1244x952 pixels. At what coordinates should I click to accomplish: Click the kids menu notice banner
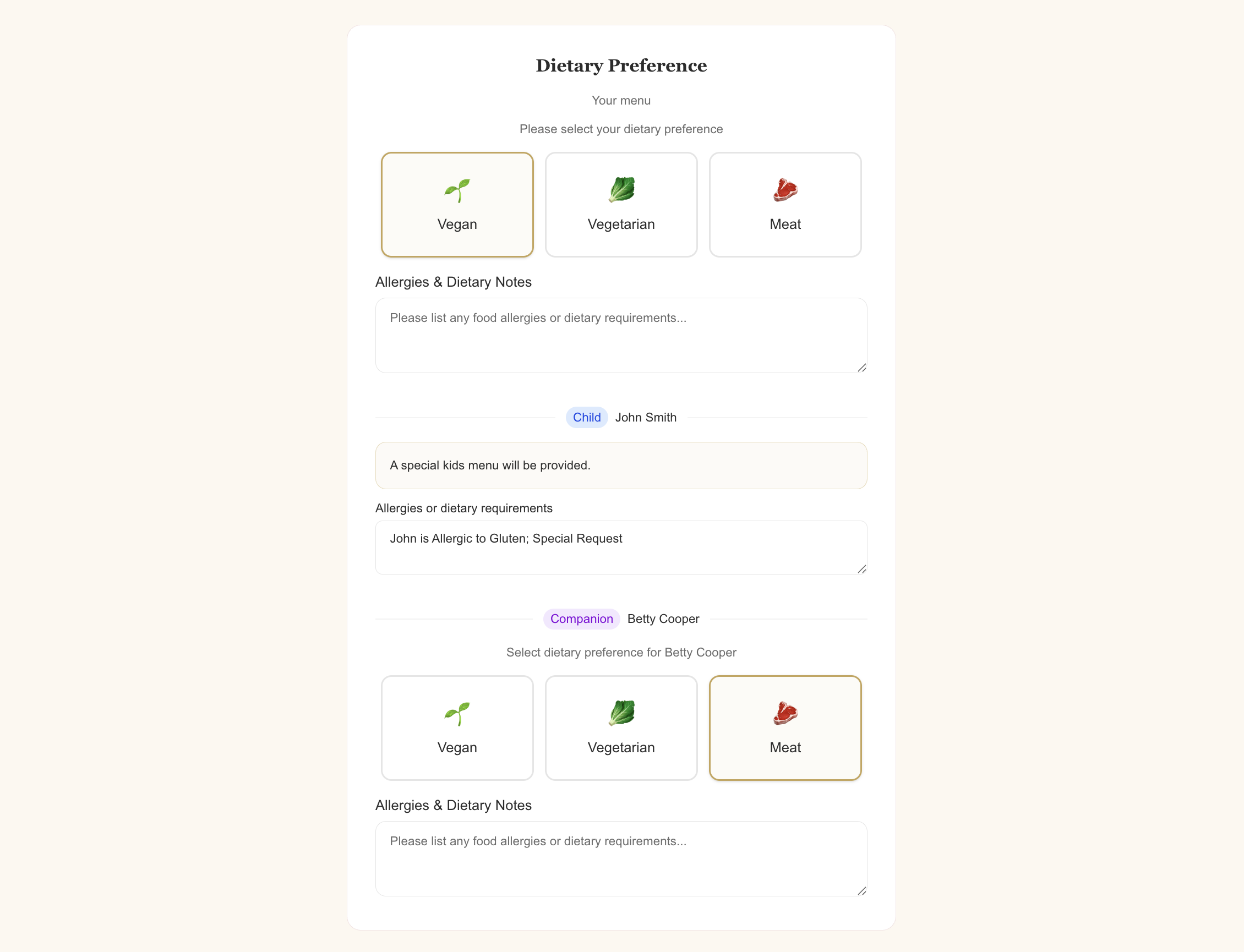[x=620, y=465]
